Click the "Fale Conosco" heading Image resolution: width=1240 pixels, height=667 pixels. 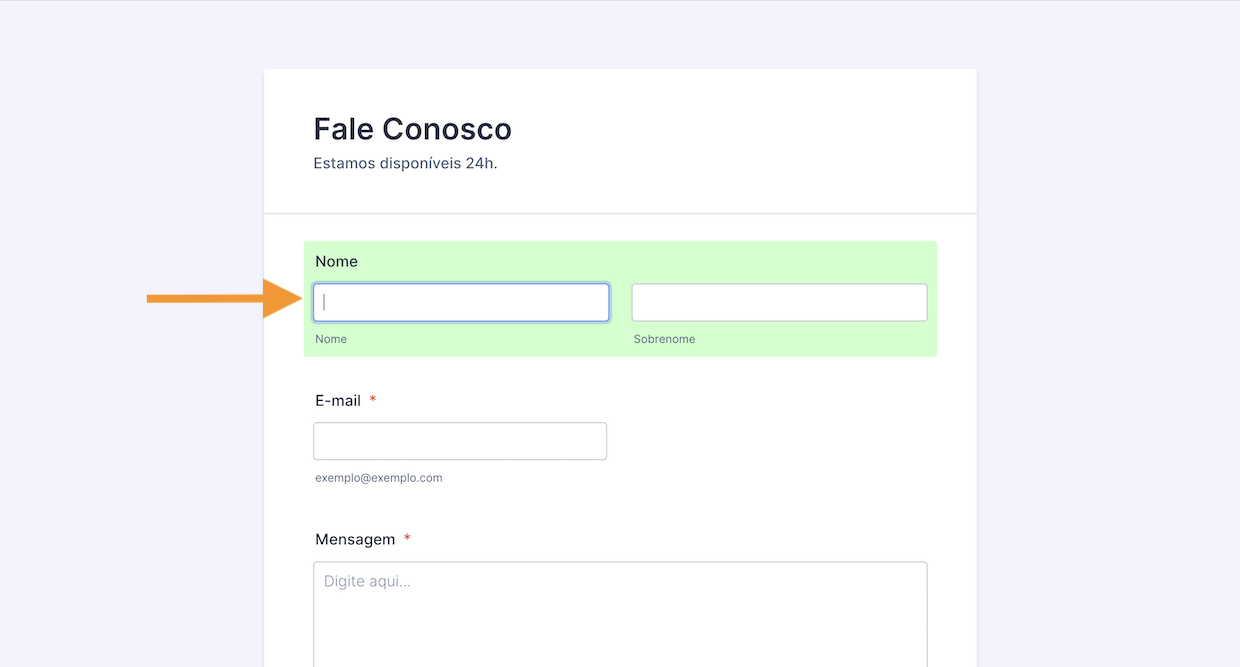(412, 129)
